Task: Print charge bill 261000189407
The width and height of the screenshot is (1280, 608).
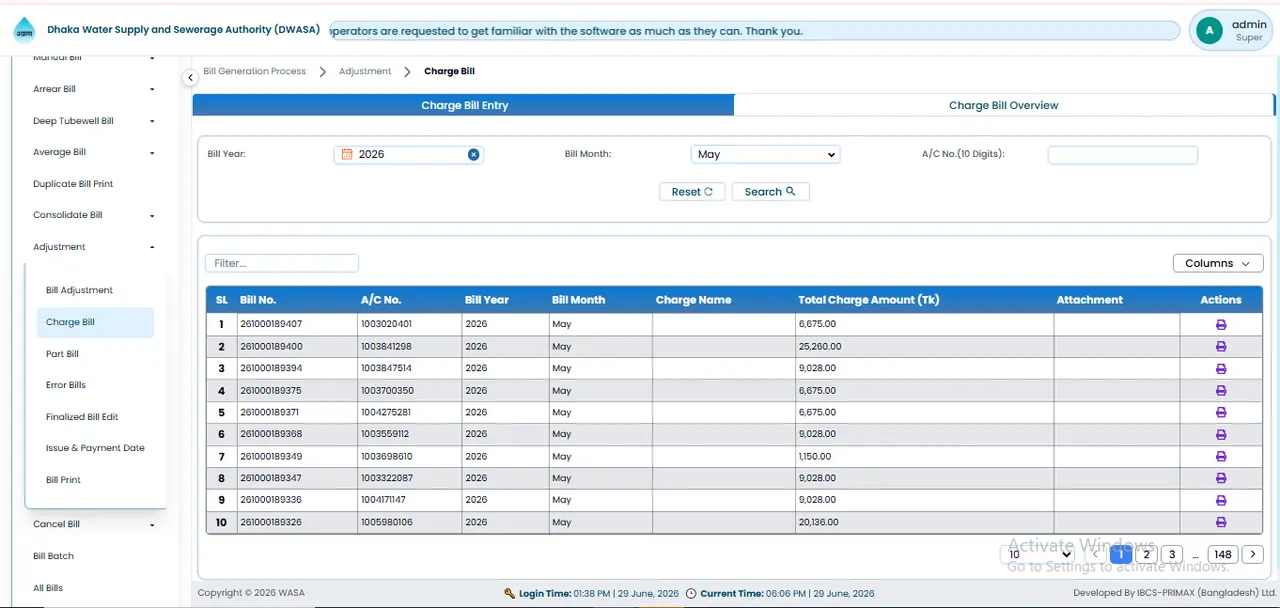Action: coord(1221,325)
